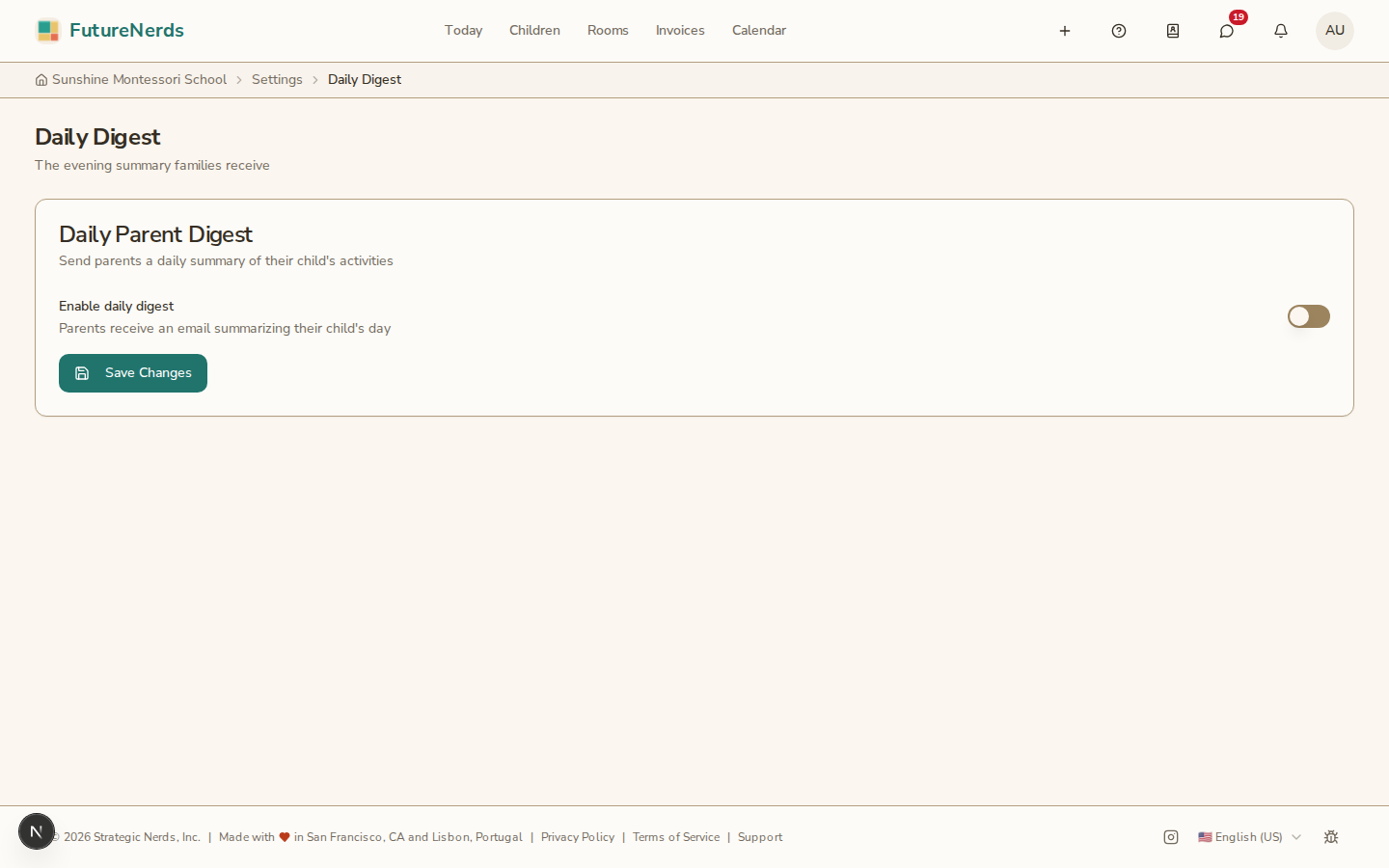Navigate to the Calendar page
1389x868 pixels.
759,31
